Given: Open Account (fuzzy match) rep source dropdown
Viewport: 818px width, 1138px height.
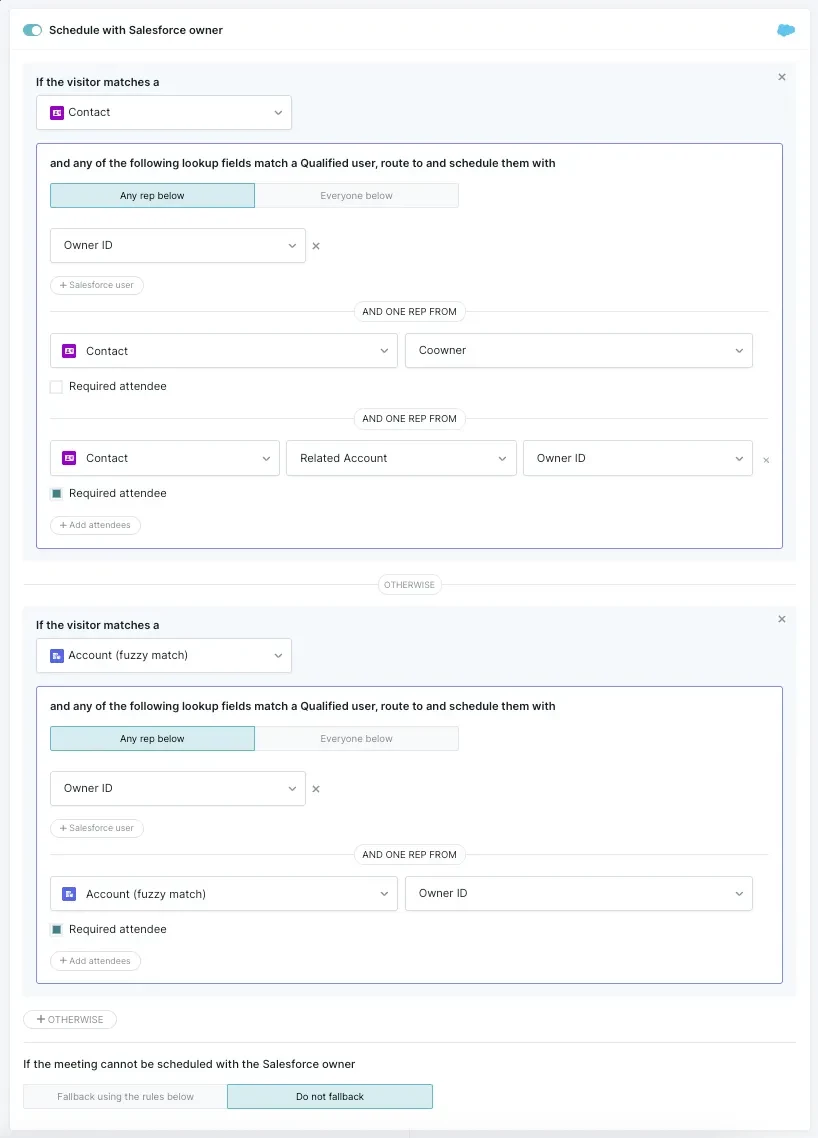Looking at the screenshot, I should pyautogui.click(x=224, y=893).
